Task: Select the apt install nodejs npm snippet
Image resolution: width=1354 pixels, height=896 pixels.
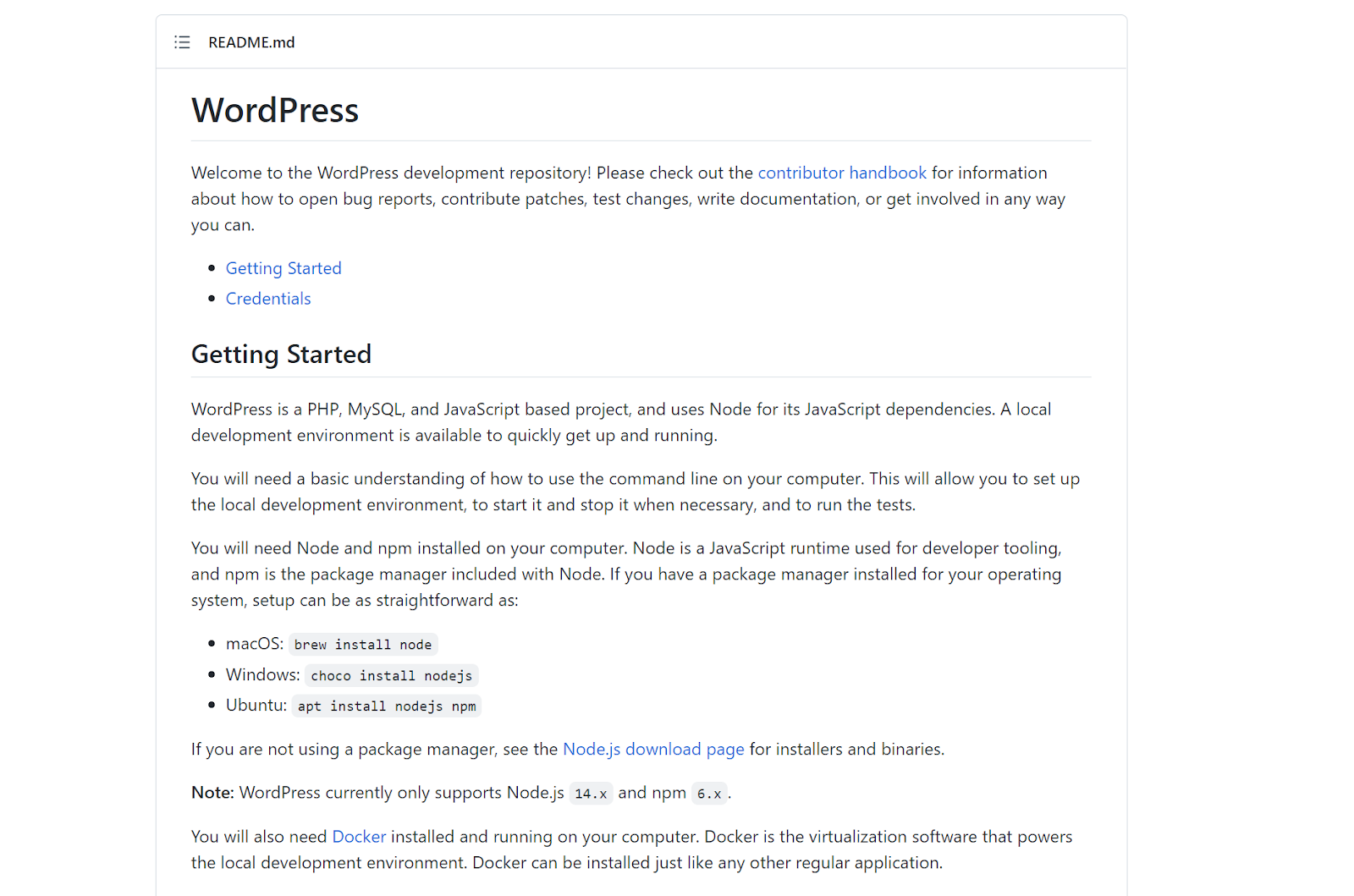Action: pos(386,705)
